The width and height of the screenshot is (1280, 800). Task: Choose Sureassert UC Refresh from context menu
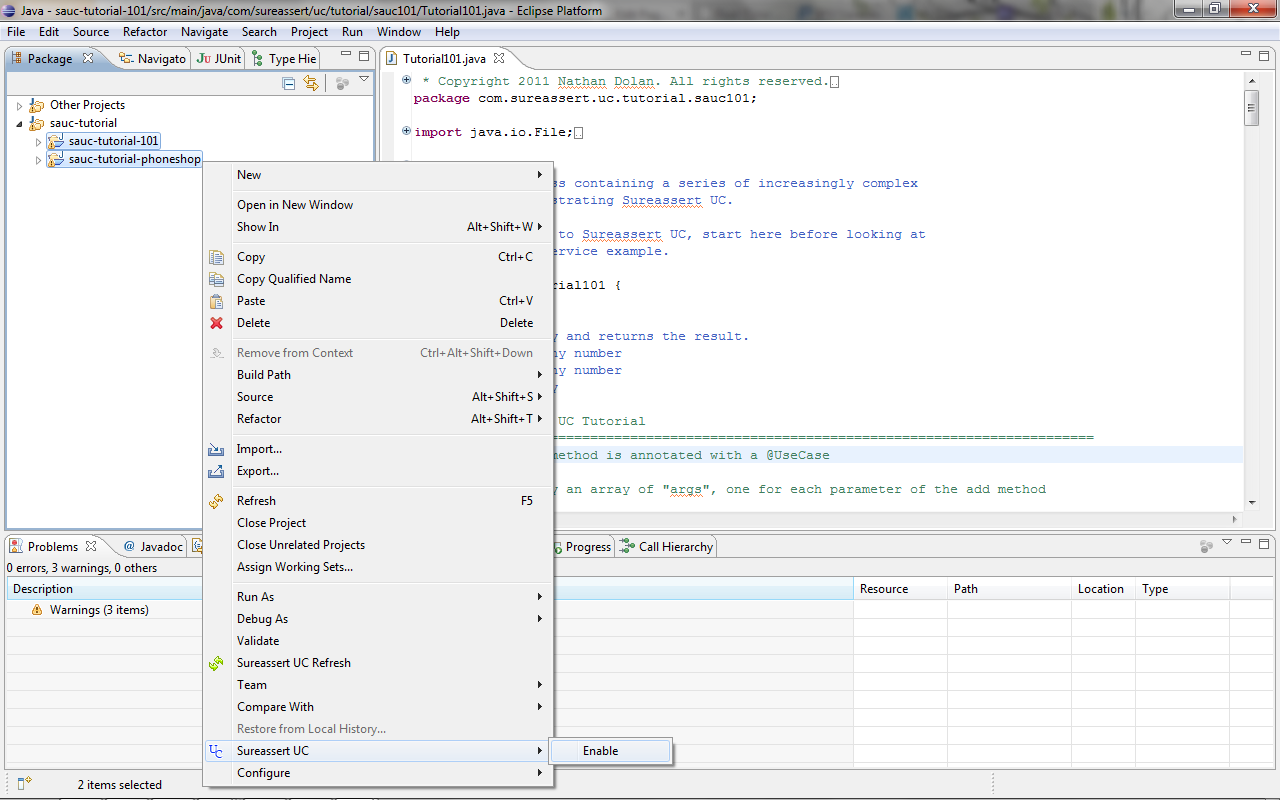pos(378,663)
